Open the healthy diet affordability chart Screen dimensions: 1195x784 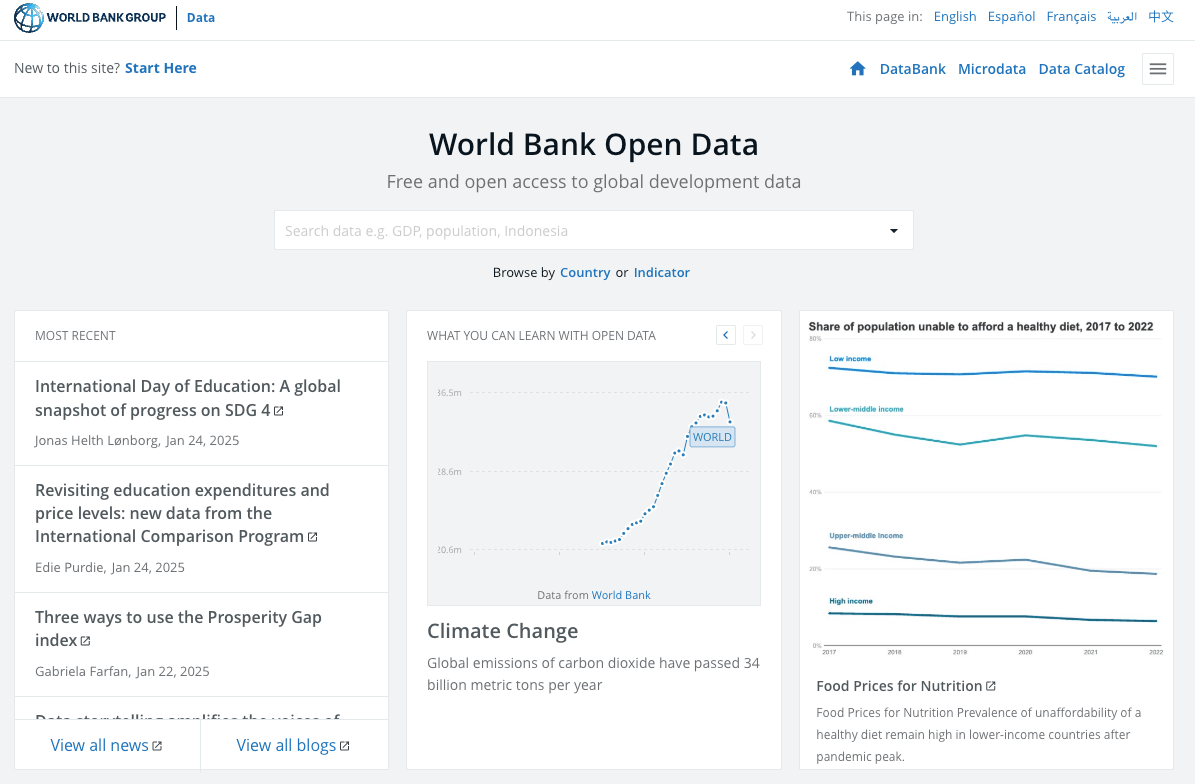click(985, 488)
